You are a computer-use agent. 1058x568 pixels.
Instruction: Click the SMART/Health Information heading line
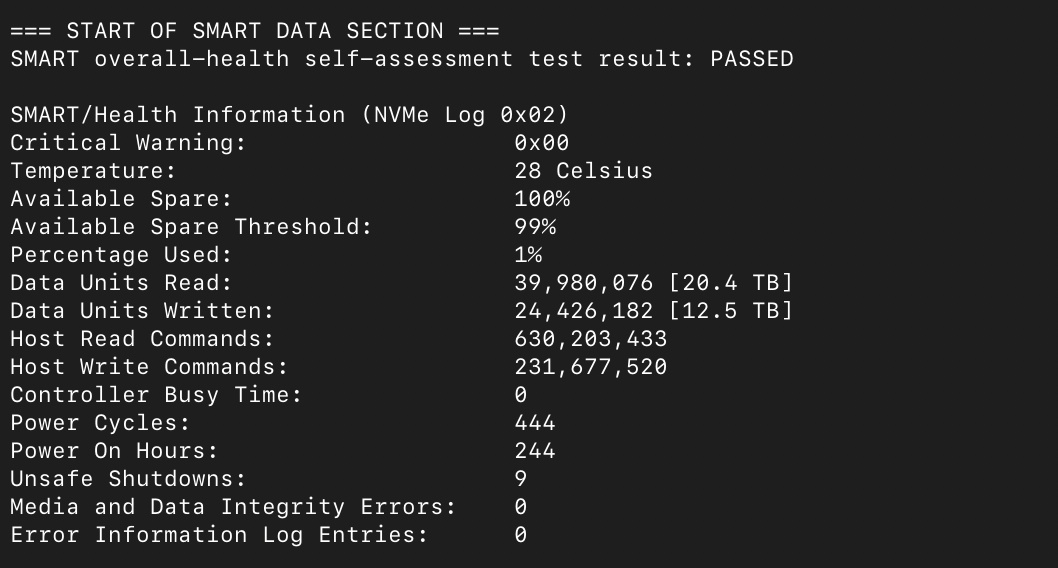(289, 115)
